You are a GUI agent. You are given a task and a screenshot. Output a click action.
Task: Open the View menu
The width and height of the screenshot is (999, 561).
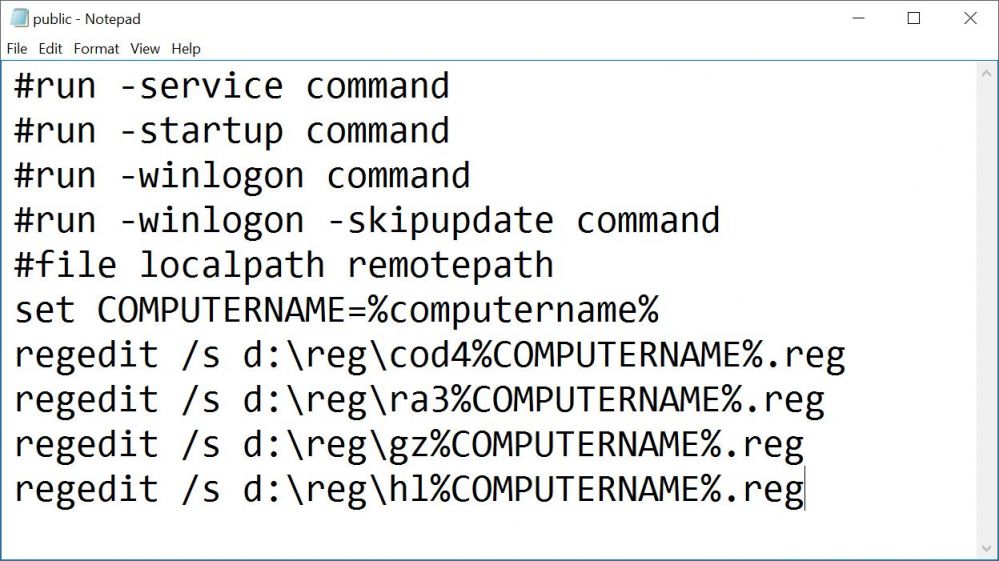click(x=145, y=48)
